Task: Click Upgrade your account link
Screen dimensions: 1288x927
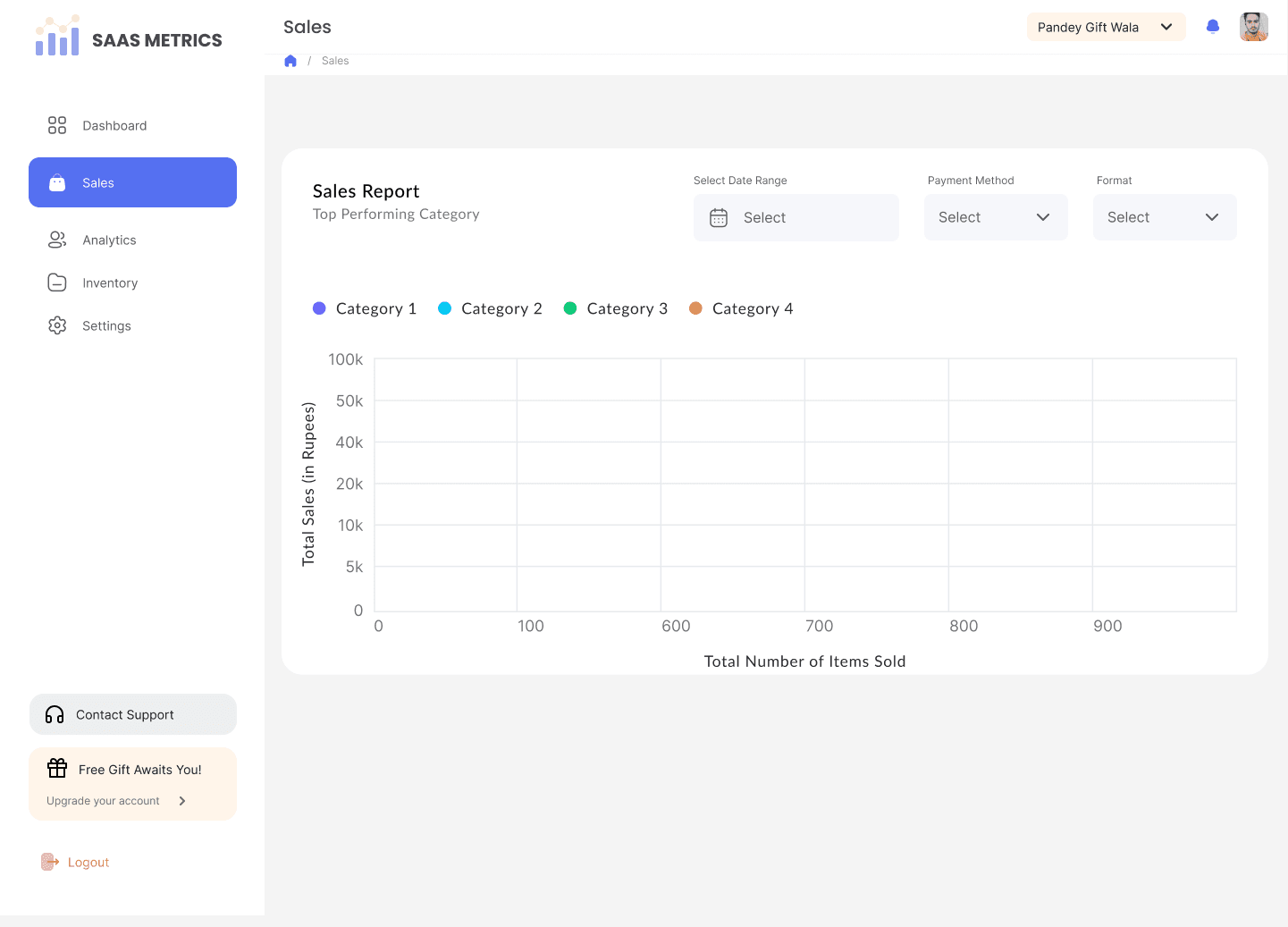Action: (103, 801)
